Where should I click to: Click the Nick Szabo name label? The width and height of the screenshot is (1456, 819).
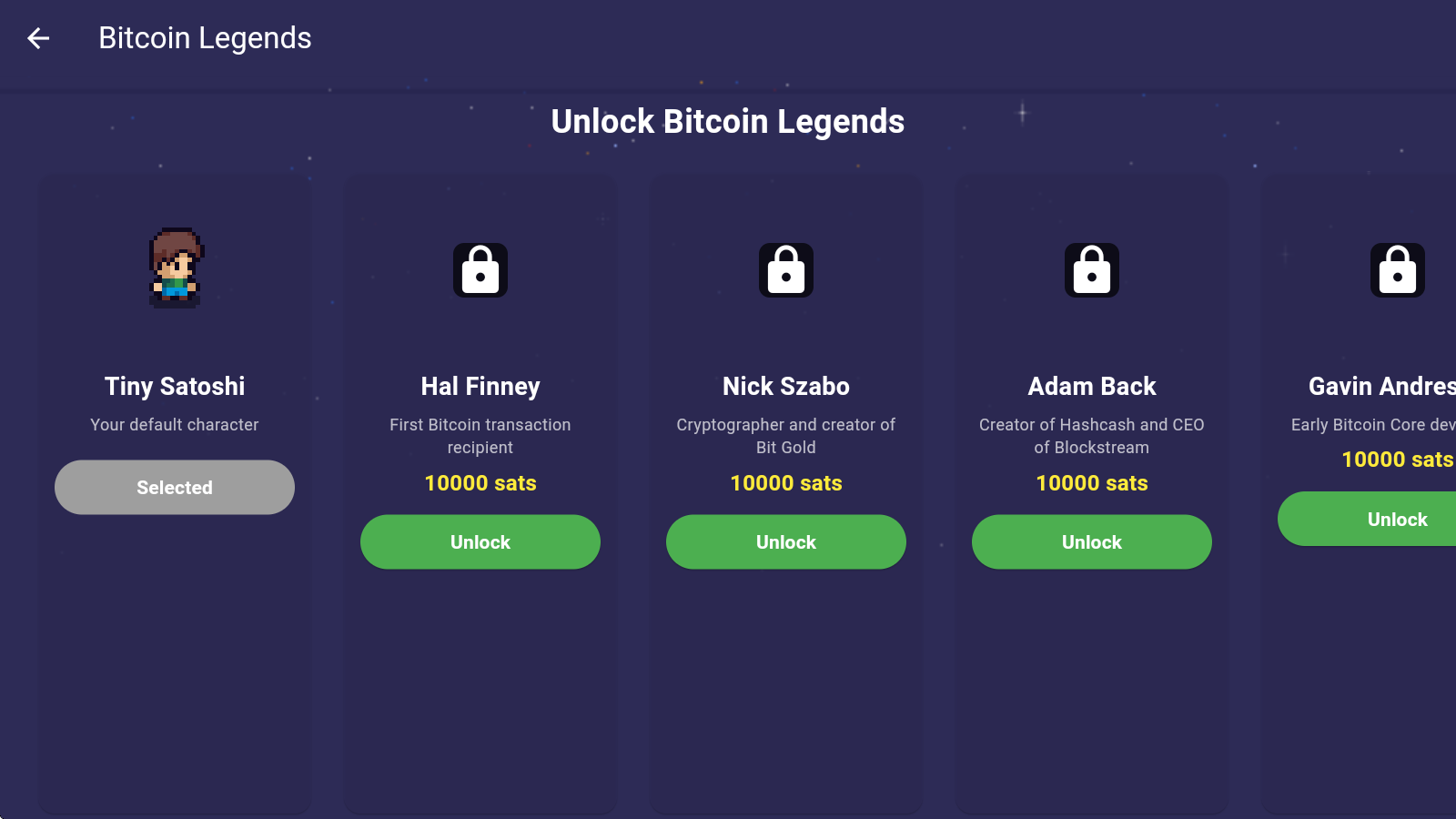coord(786,387)
